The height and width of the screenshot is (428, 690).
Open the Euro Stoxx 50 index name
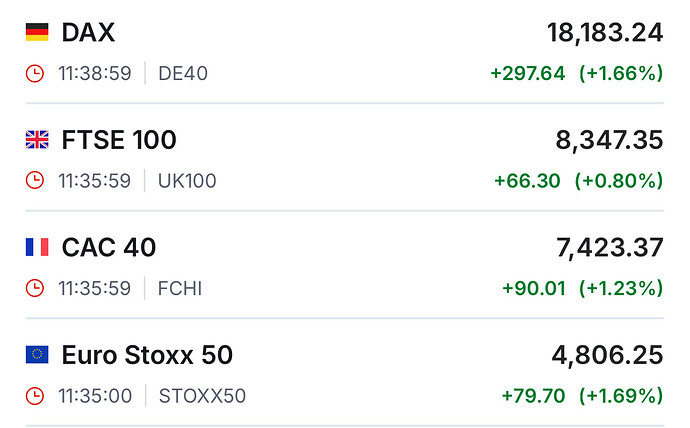coord(147,354)
